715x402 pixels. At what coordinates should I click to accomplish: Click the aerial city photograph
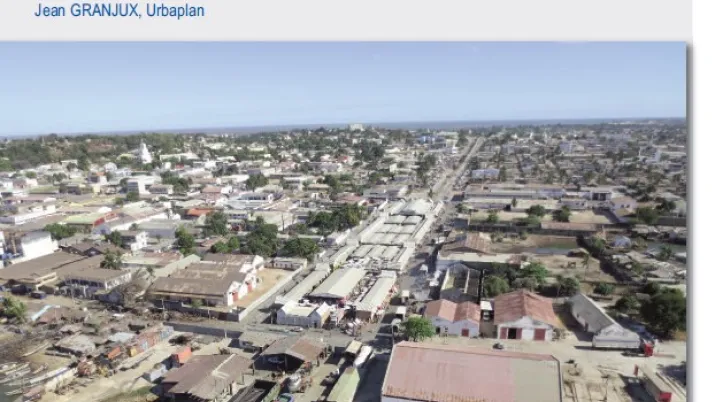click(x=343, y=222)
